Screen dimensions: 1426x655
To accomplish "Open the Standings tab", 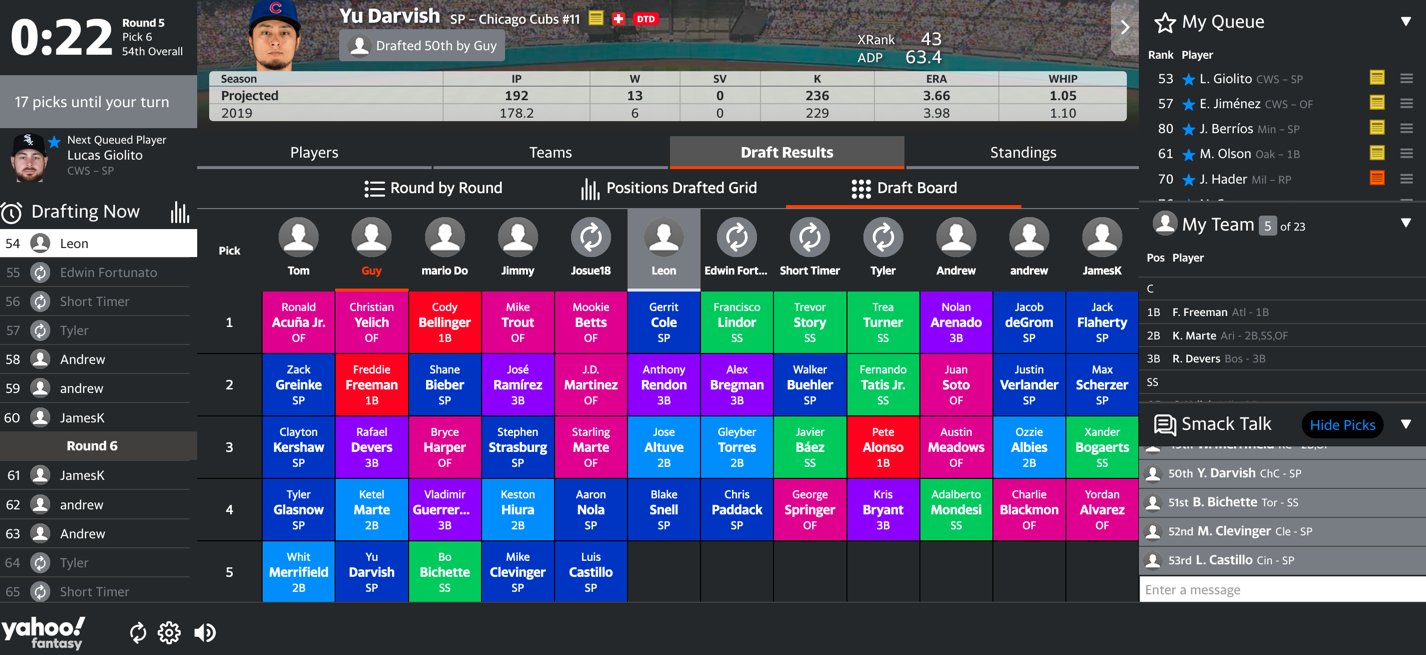I will pos(1023,152).
